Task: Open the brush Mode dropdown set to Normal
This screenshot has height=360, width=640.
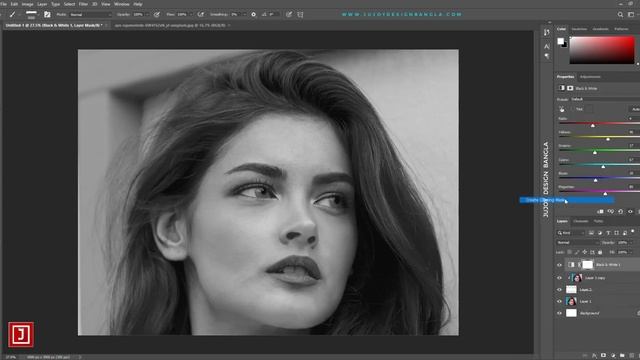Action: point(90,15)
